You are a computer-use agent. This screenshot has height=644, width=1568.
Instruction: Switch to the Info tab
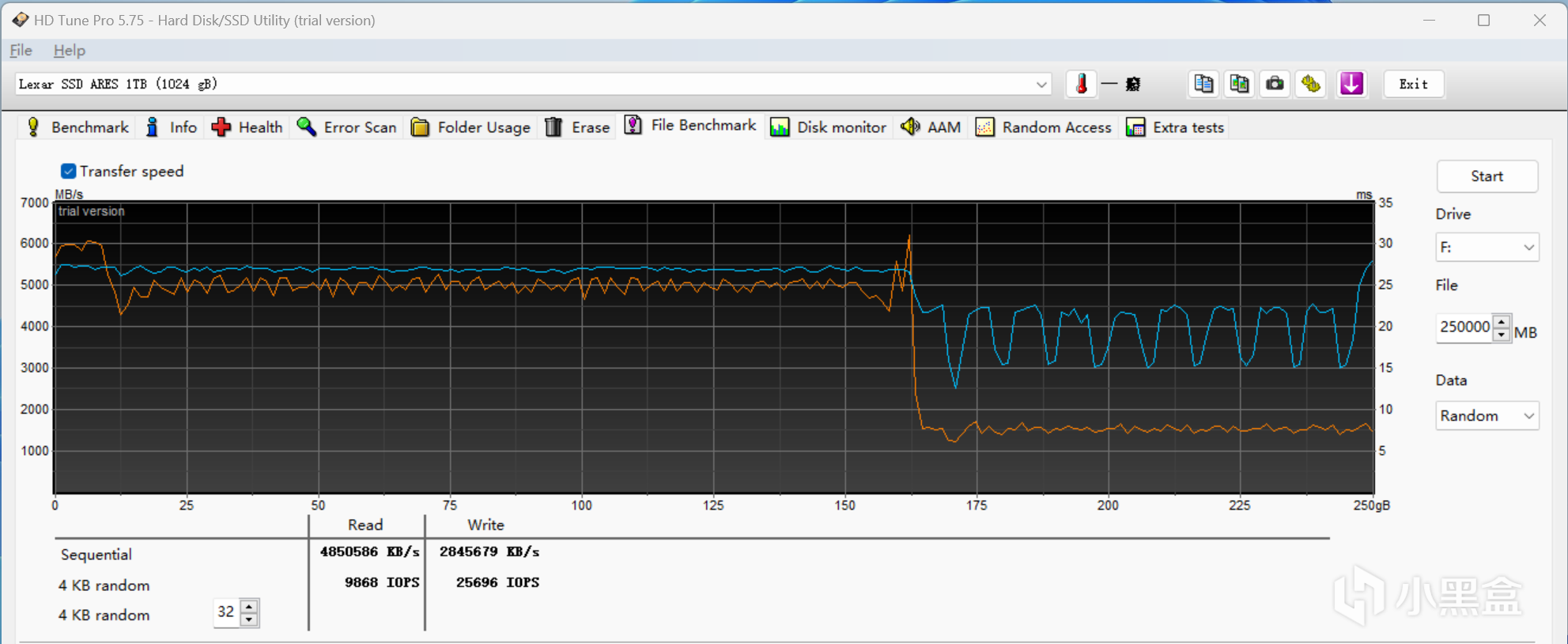171,127
